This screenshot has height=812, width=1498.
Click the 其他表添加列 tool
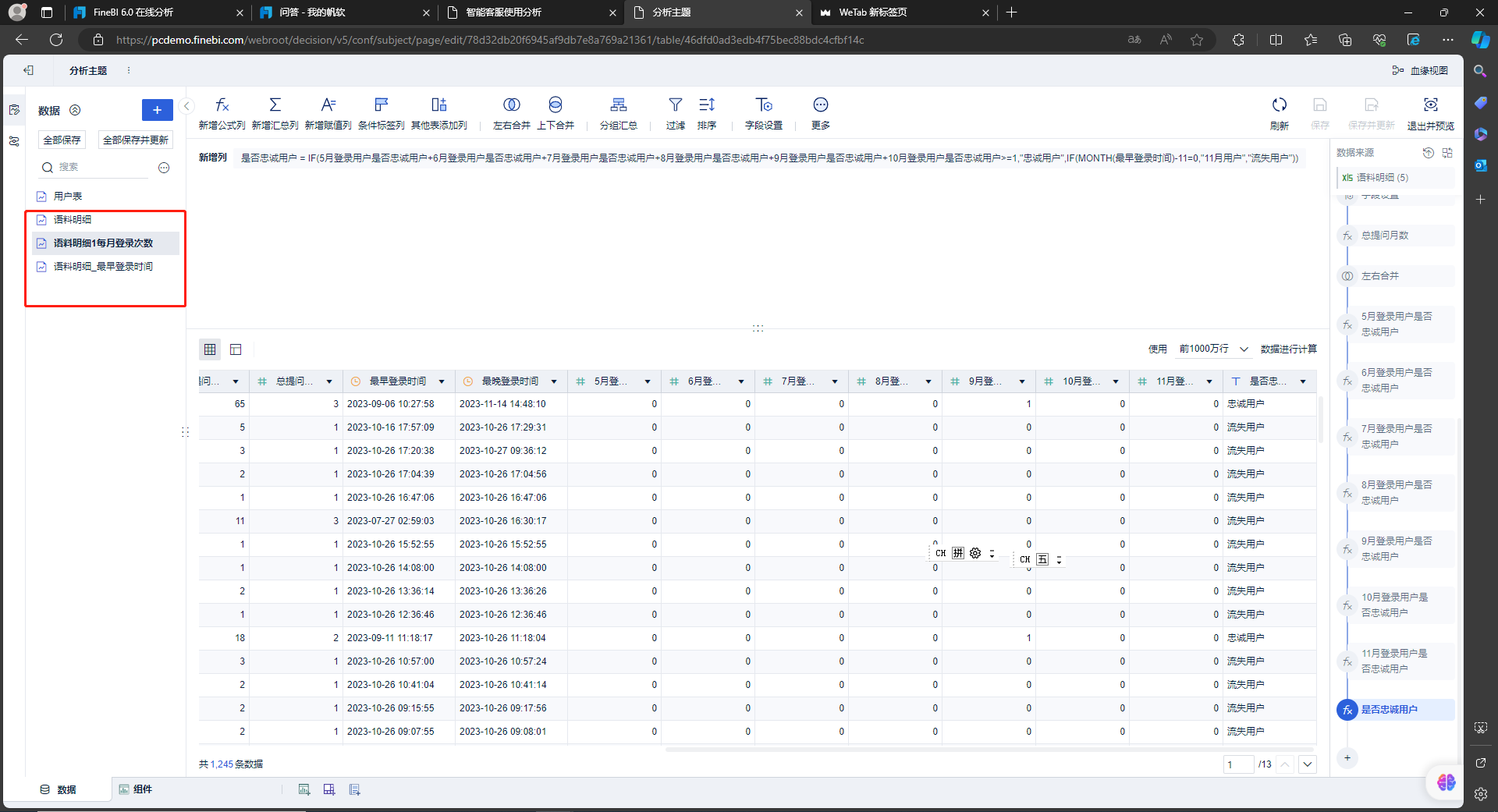click(x=438, y=113)
